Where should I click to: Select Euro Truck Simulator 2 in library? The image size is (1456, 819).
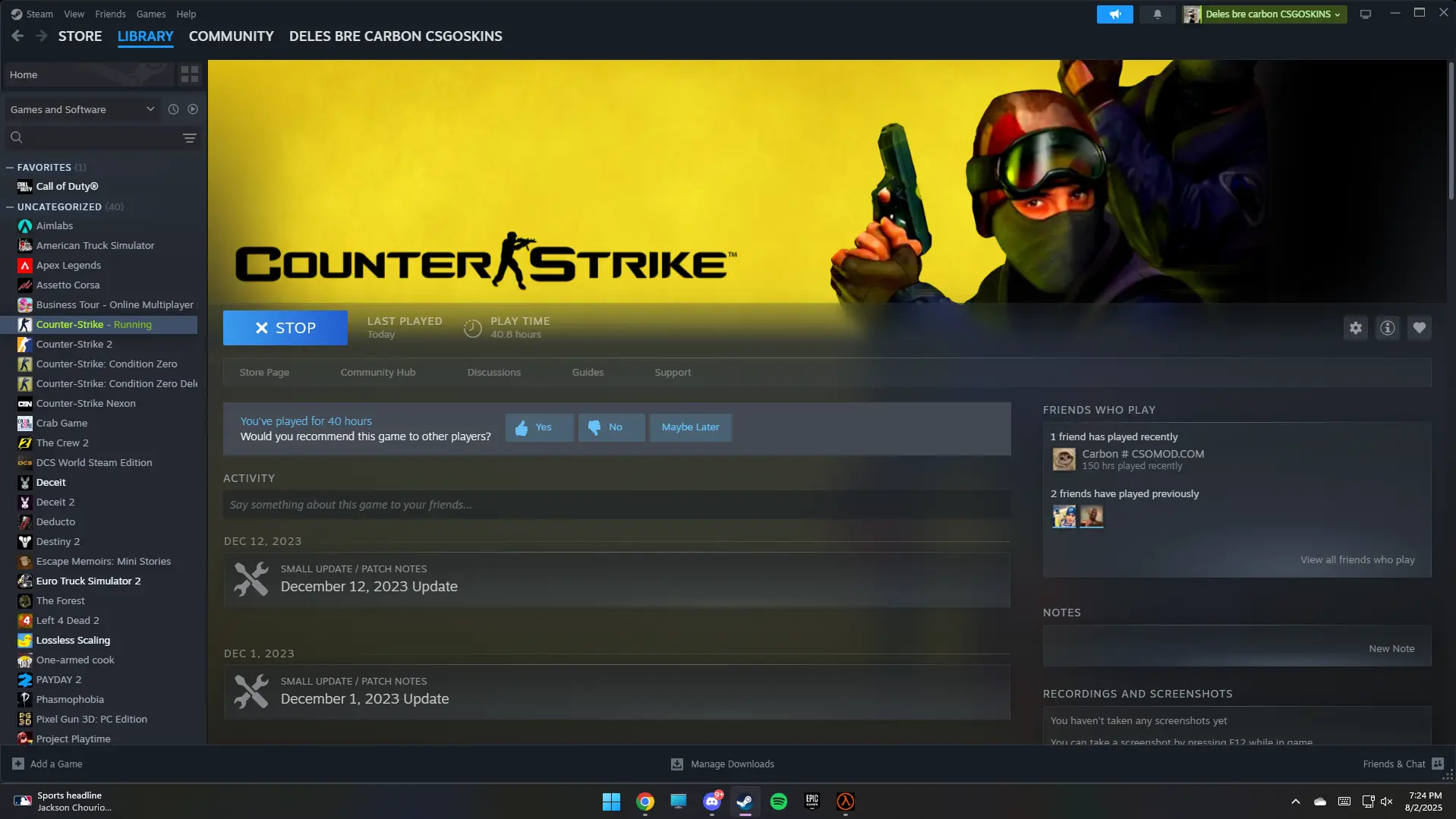coord(88,581)
